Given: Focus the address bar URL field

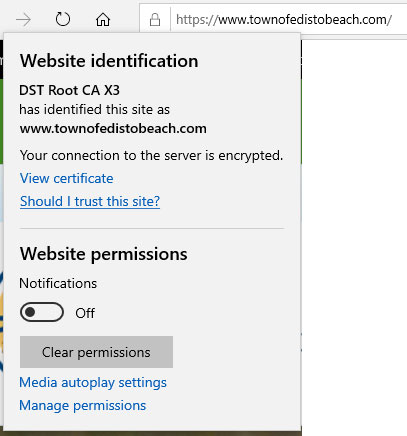Looking at the screenshot, I should point(289,20).
